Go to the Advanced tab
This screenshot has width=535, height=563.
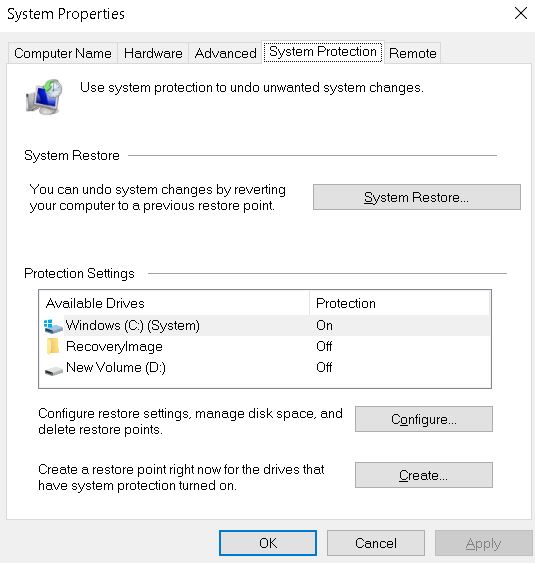[x=225, y=53]
